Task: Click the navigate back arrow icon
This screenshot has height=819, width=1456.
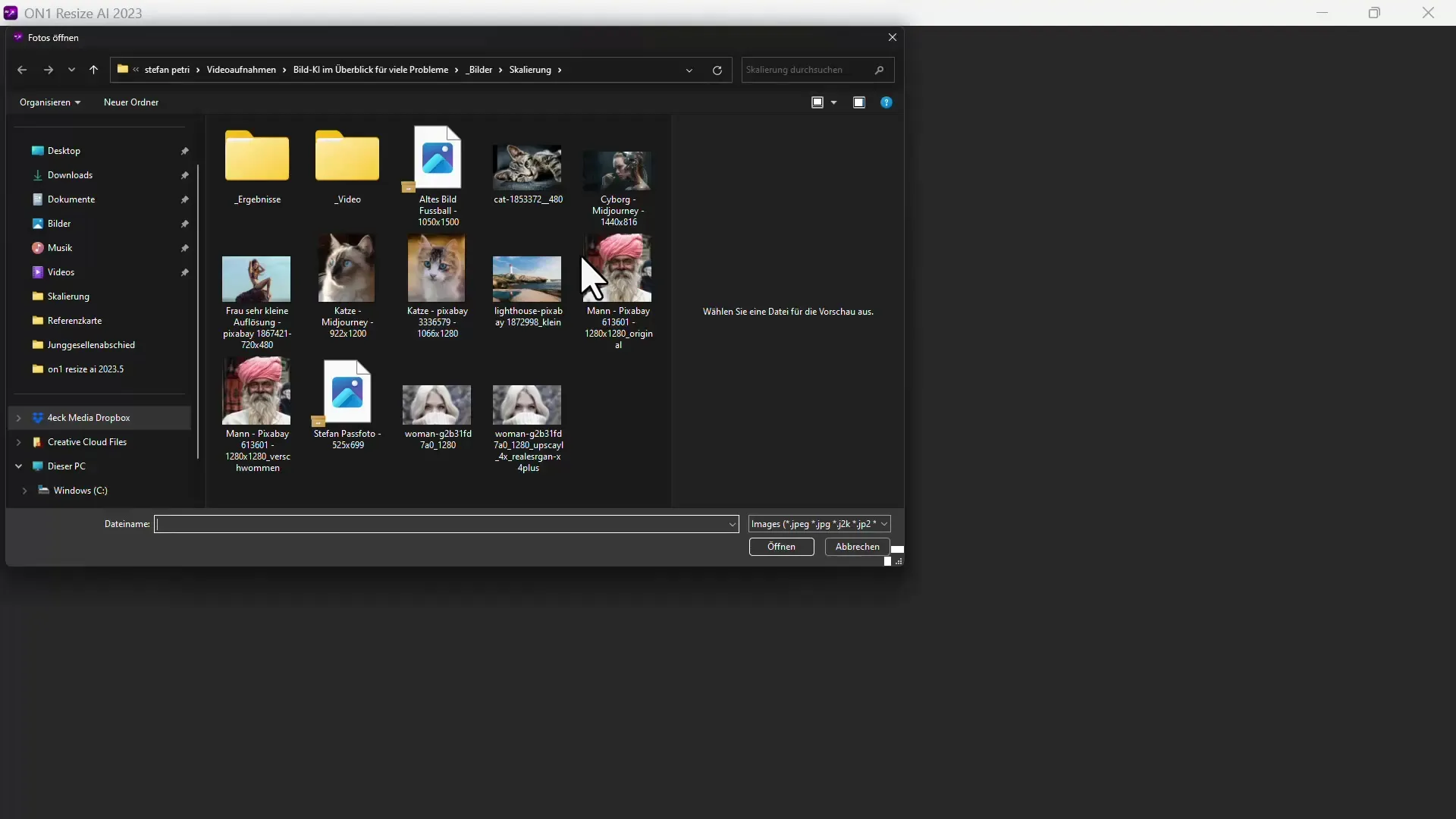Action: (x=22, y=69)
